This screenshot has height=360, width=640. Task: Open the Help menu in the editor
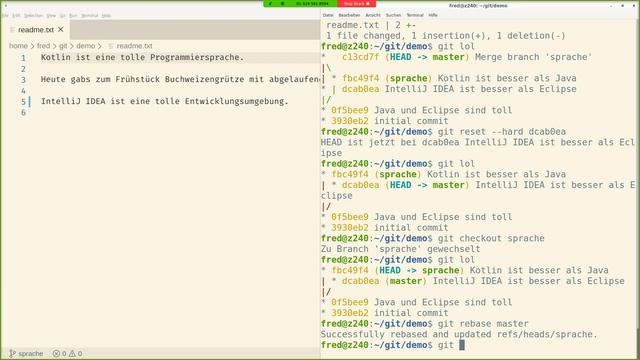106,16
